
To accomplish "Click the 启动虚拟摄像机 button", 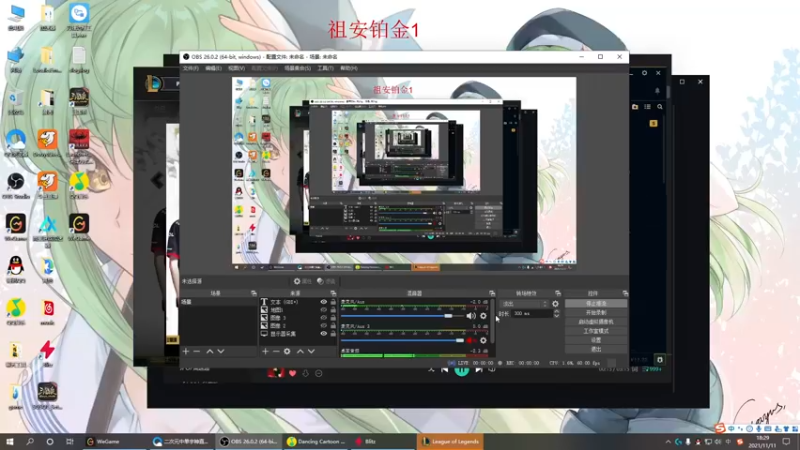I will click(596, 322).
